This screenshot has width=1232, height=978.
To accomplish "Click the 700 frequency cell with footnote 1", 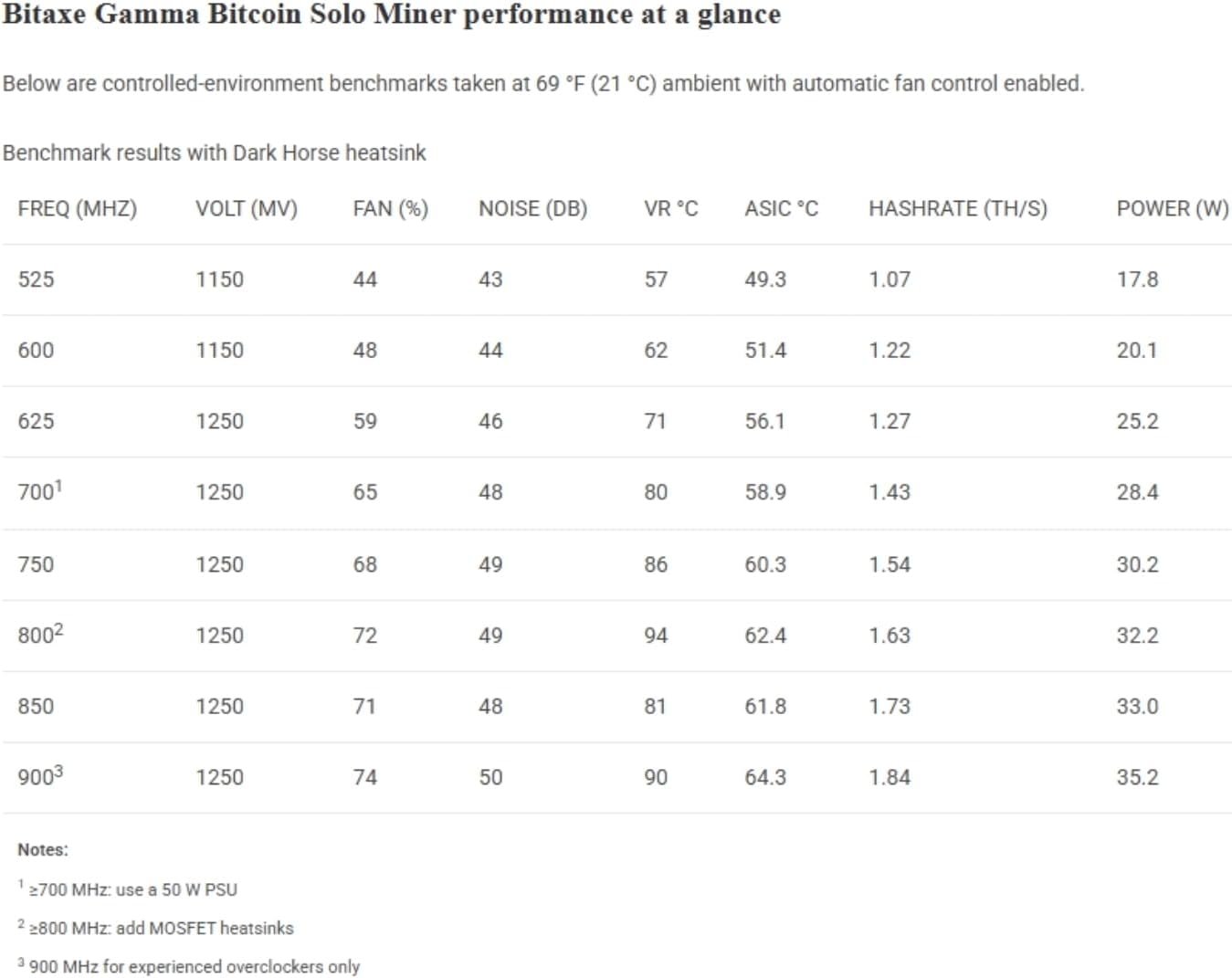I will pos(39,492).
